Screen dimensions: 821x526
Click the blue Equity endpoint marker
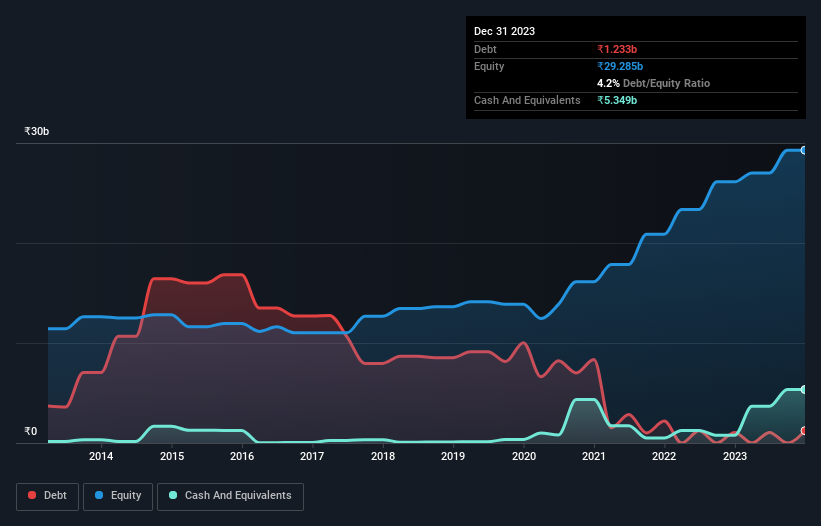804,150
